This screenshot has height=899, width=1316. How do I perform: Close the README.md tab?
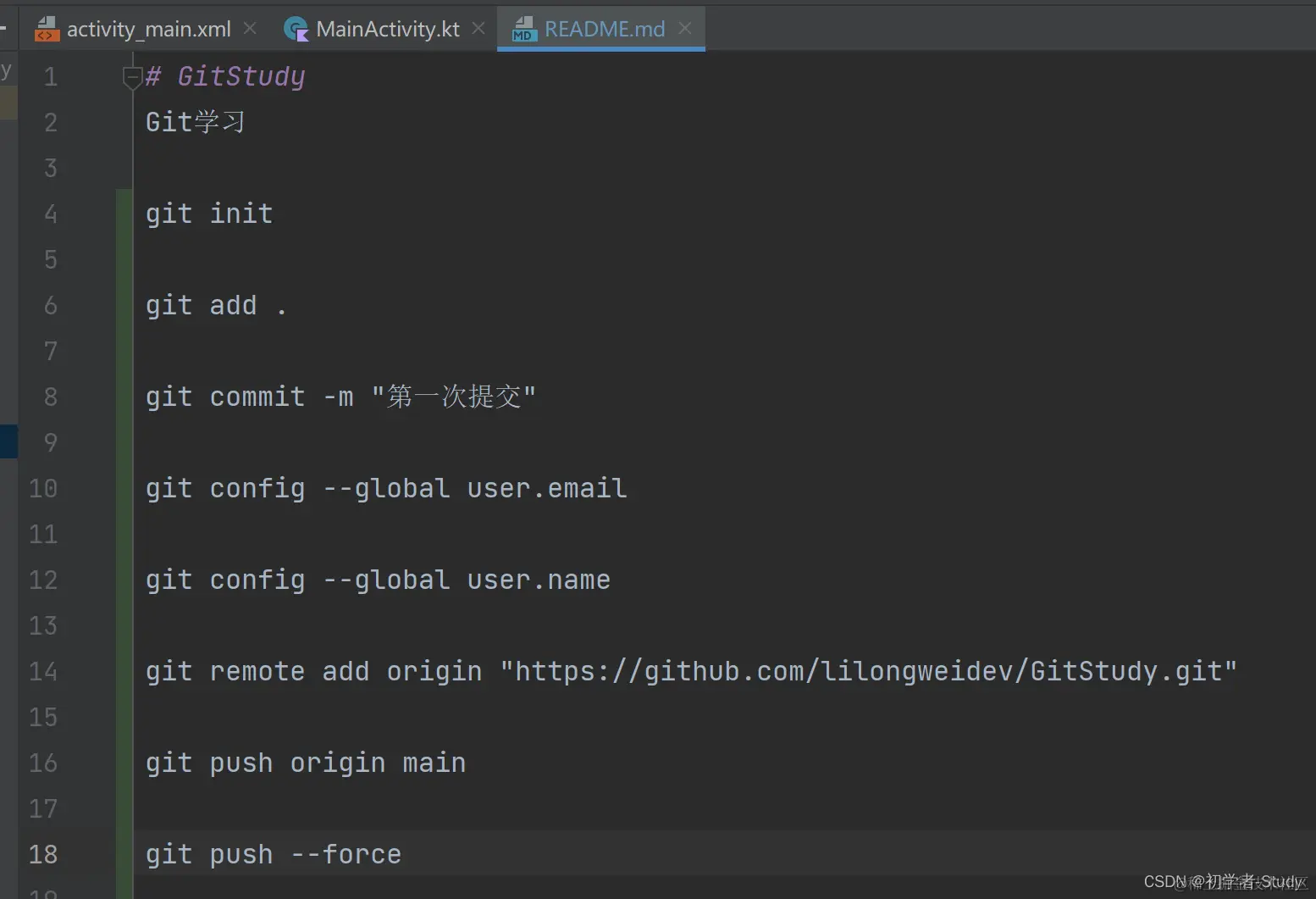pyautogui.click(x=685, y=29)
